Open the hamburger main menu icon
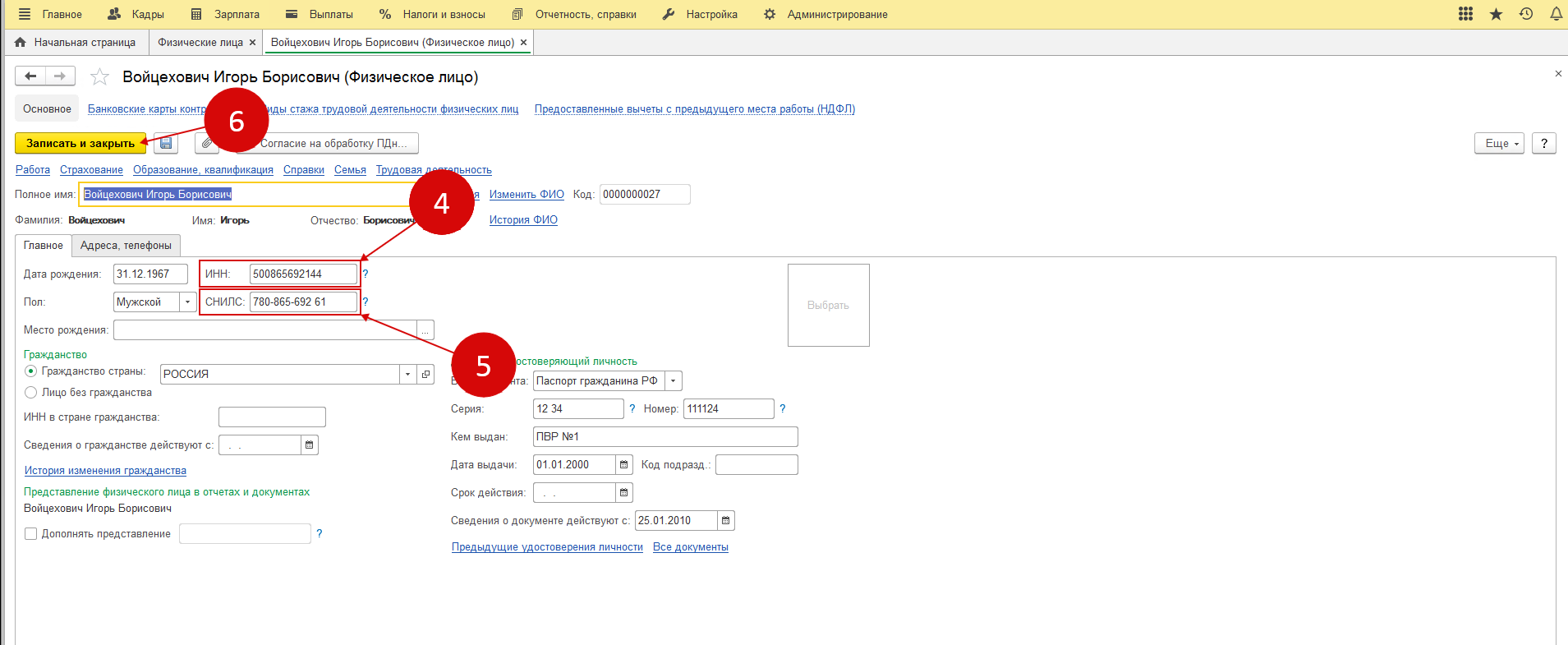 pos(25,14)
